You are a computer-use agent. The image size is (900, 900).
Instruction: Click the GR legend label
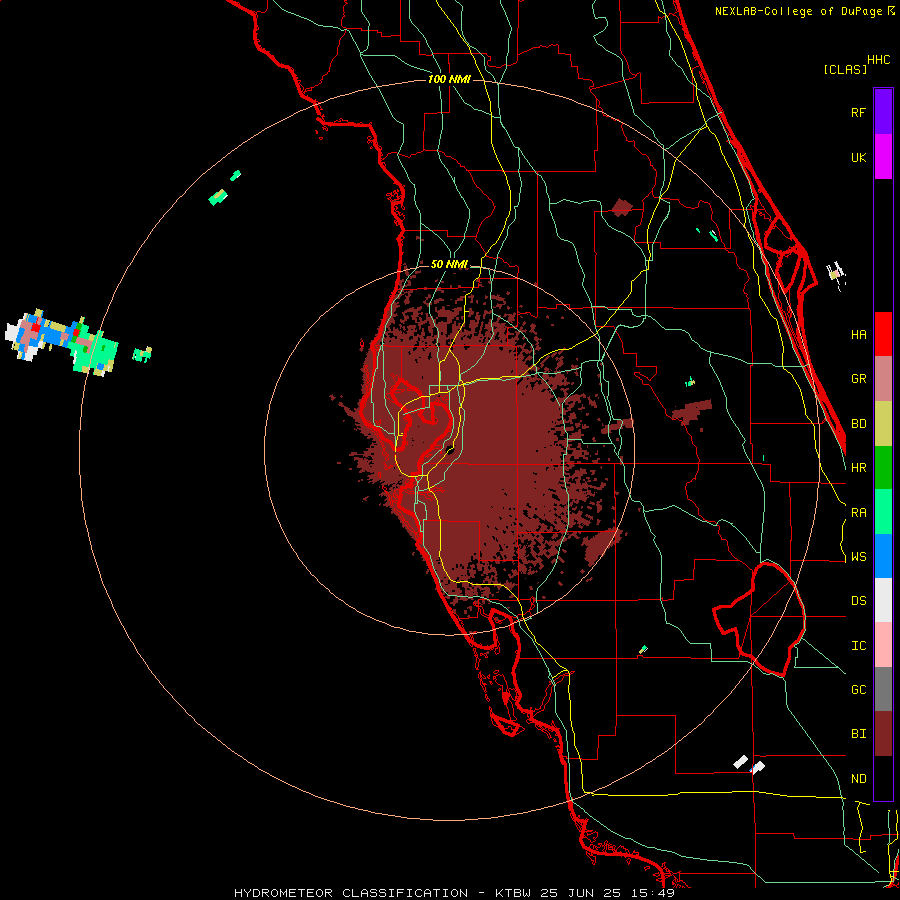click(x=858, y=379)
